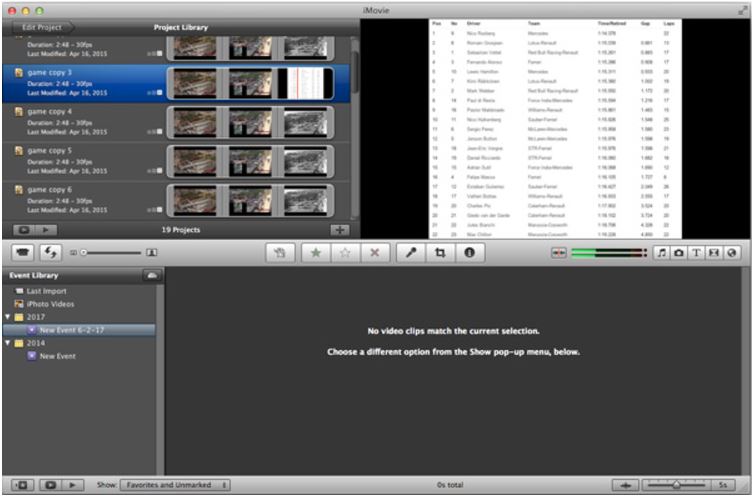Screen dimensions: 752x498
Task: Open the voiceover microphone tool
Action: [411, 253]
